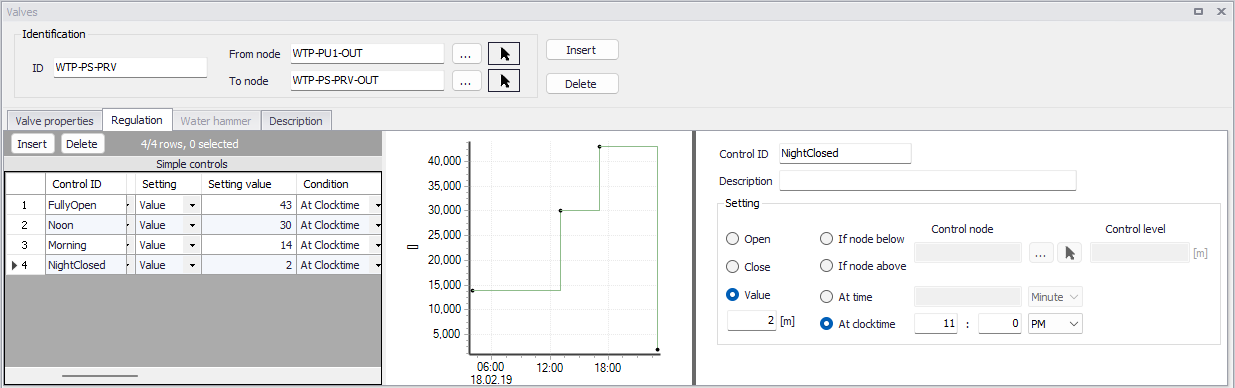Click the Delete button beside Identification

coord(582,84)
